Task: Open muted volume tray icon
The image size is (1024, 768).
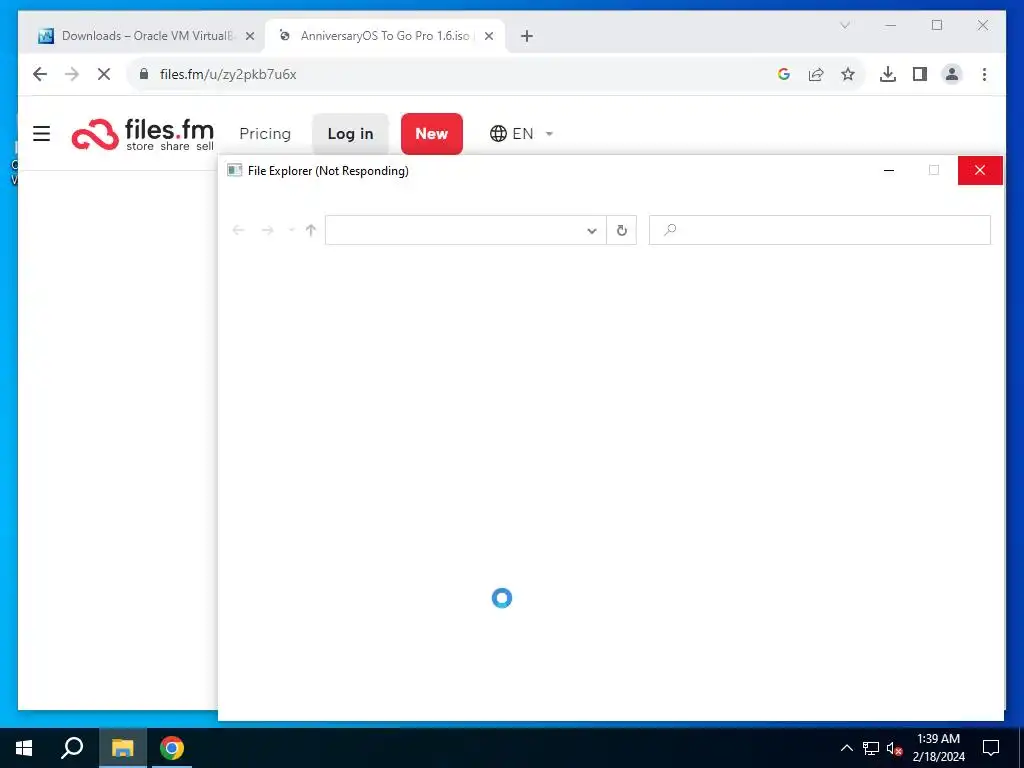Action: pos(895,748)
